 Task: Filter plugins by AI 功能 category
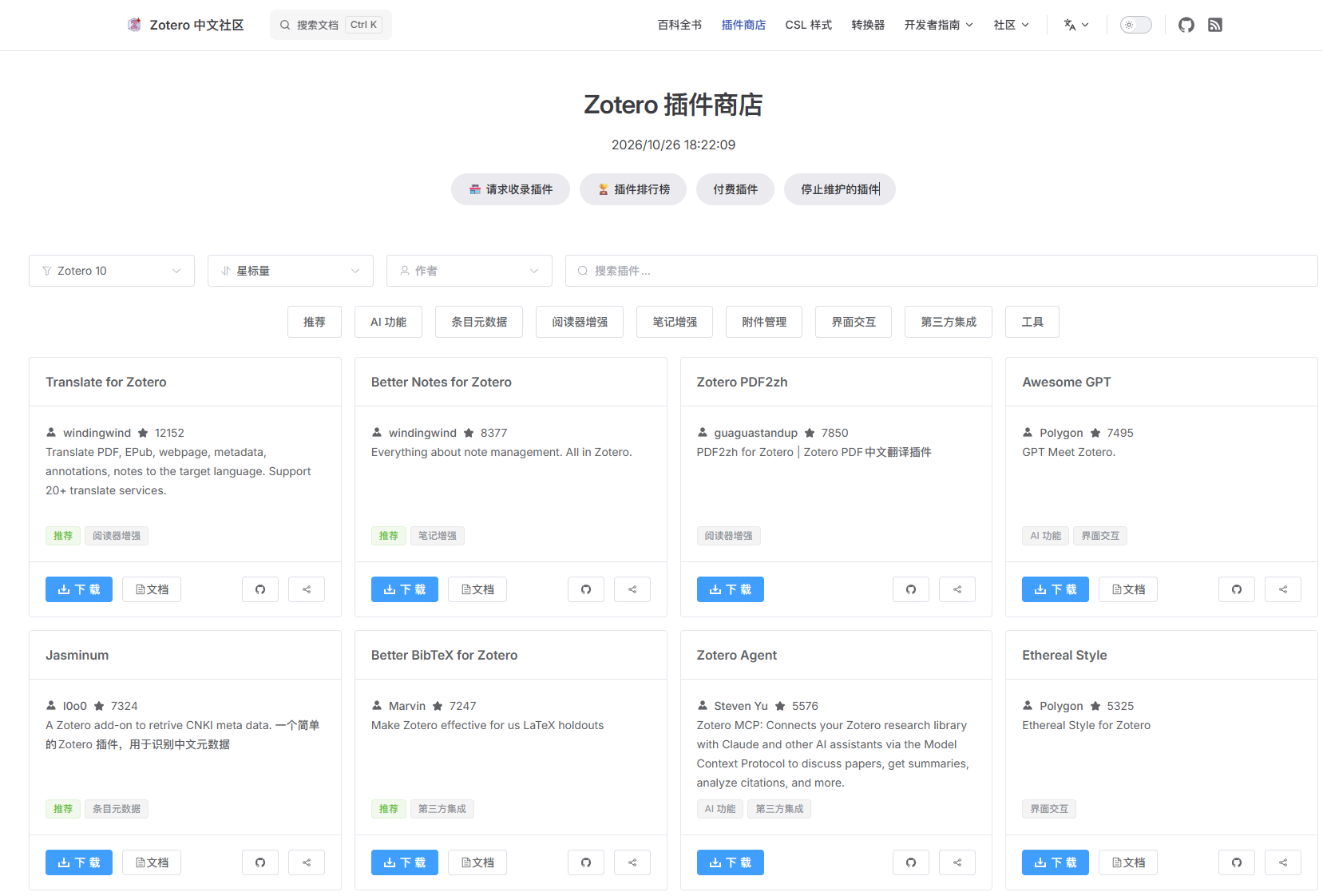[x=388, y=322]
